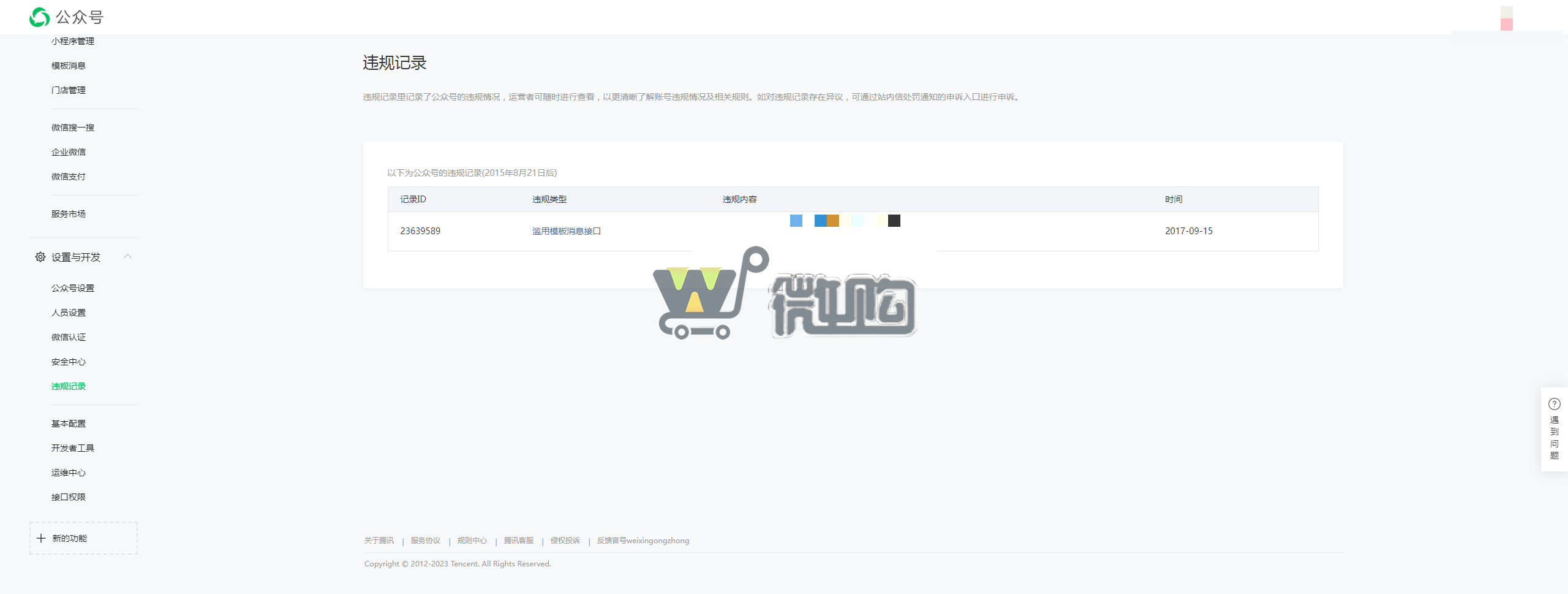This screenshot has height=594, width=1568.
Task: Select 开发者工具 sidebar entry
Action: click(73, 447)
